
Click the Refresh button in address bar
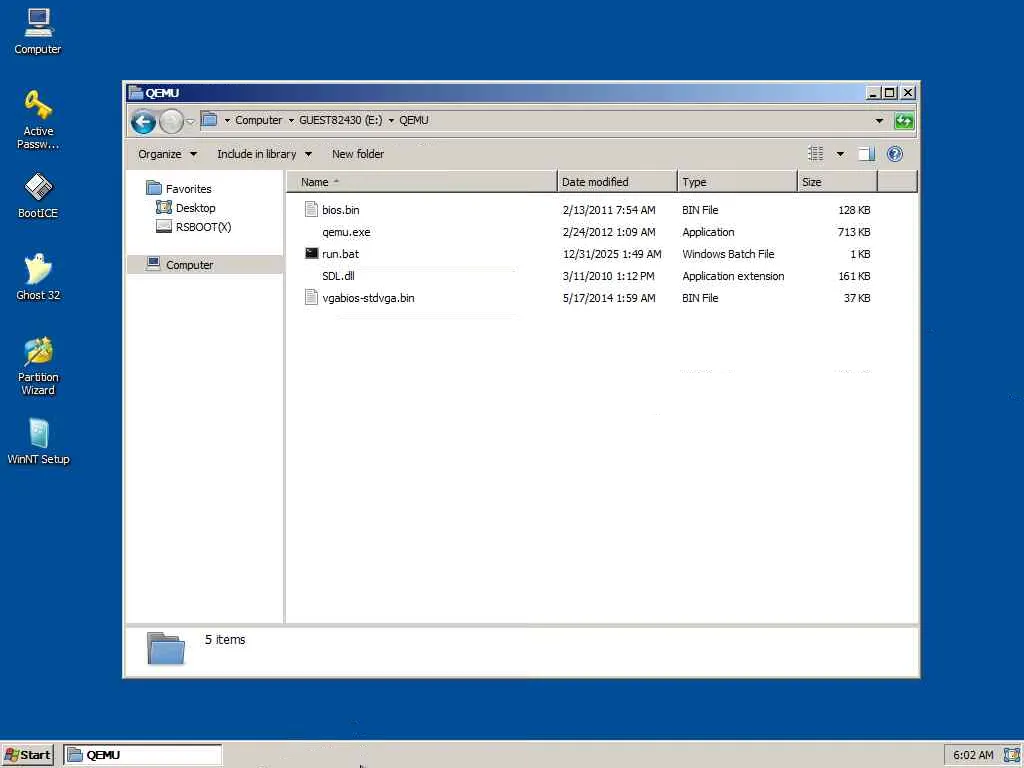[904, 121]
